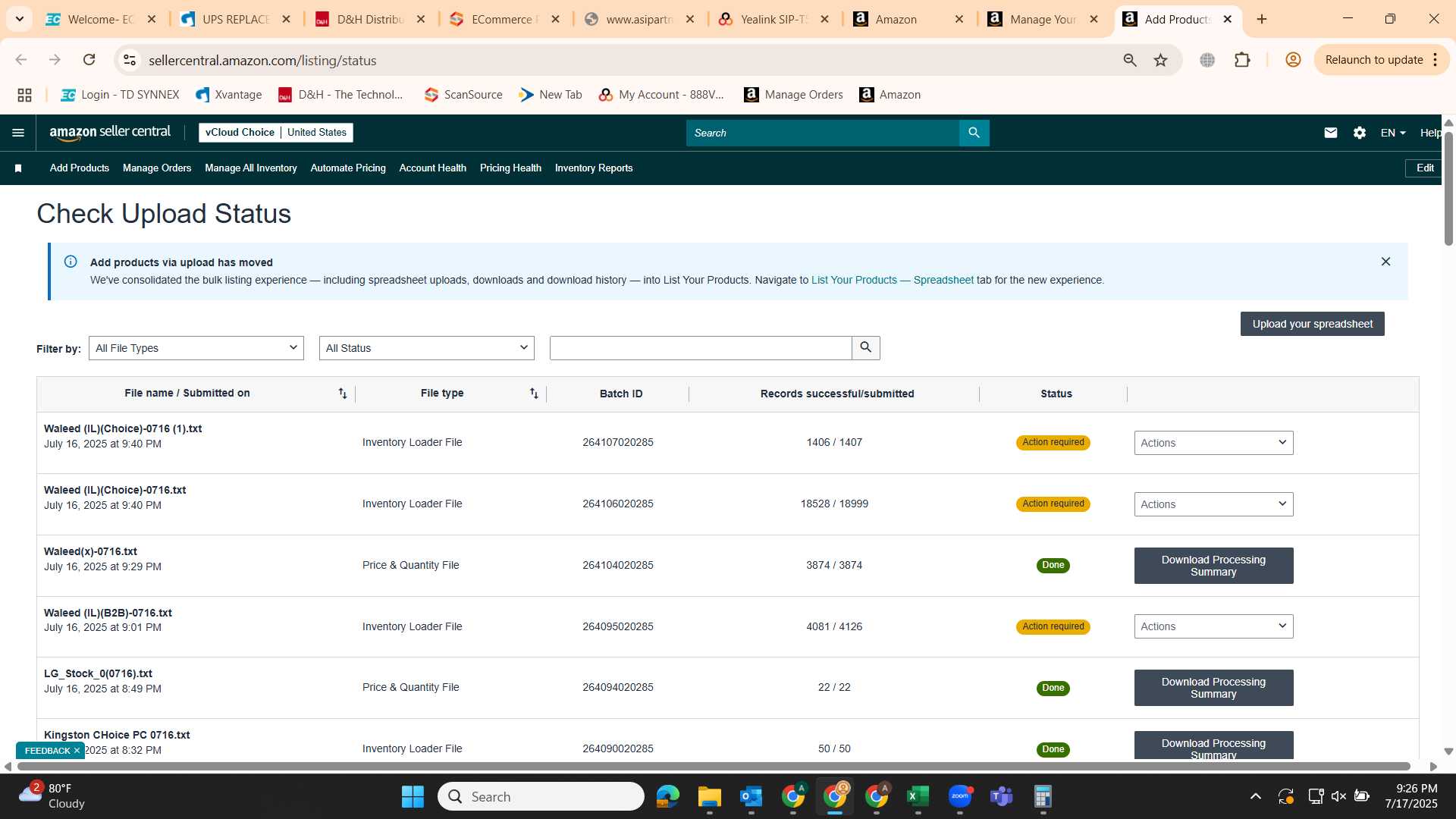The height and width of the screenshot is (819, 1456).
Task: Click the filter search magnifier button
Action: pos(865,348)
